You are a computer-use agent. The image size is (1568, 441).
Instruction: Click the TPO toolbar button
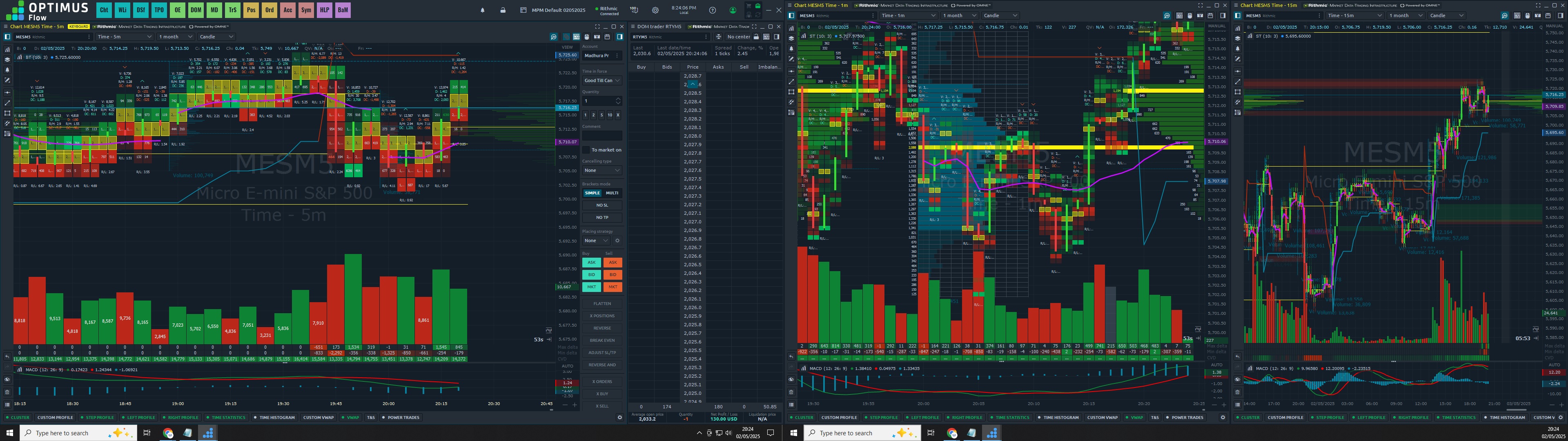pos(159,10)
